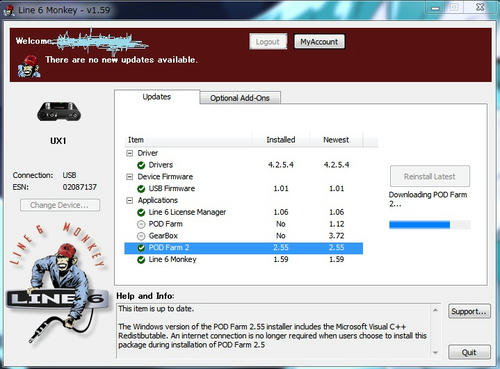Click the Driver group label
The image size is (500, 369).
point(148,153)
